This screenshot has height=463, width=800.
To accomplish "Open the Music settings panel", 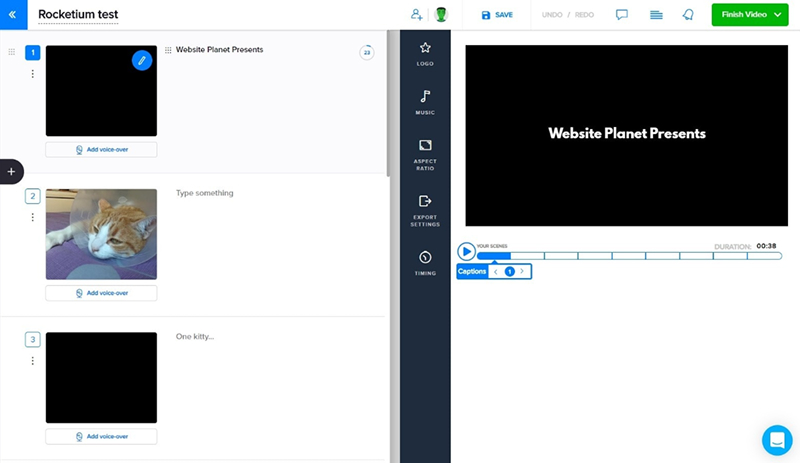I will click(425, 102).
